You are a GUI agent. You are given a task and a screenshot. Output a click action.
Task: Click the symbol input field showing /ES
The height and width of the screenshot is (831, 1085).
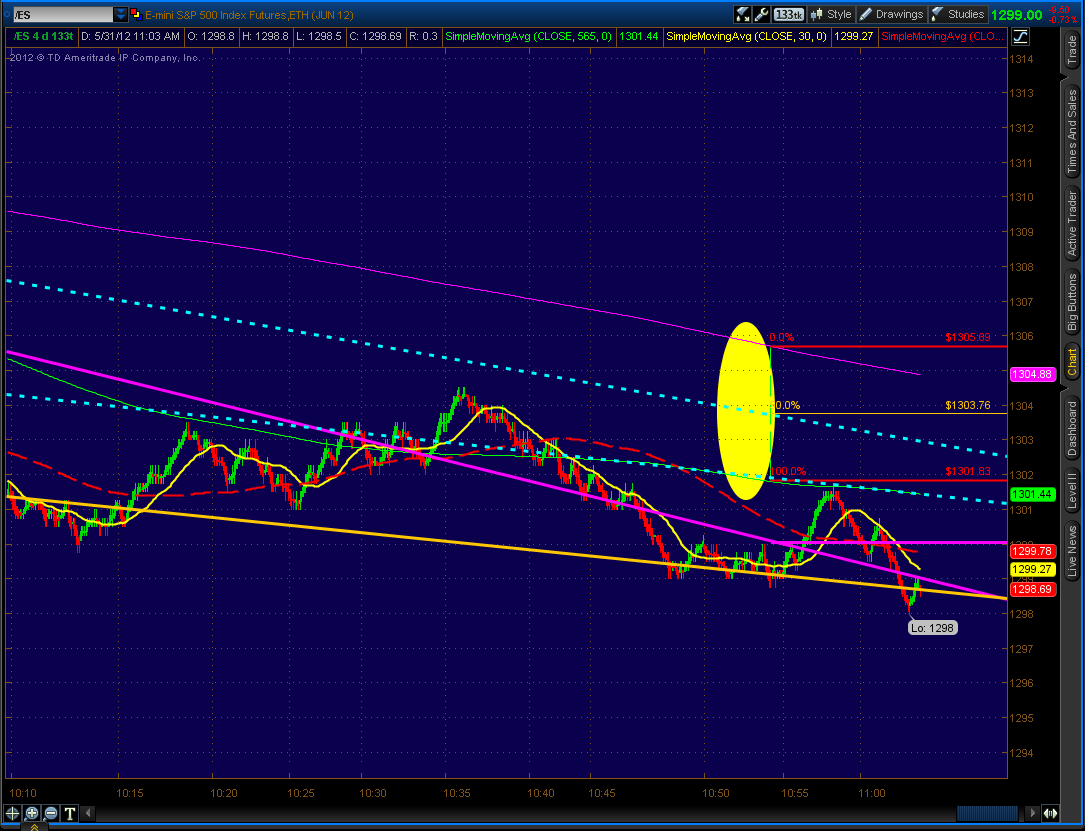(62, 14)
